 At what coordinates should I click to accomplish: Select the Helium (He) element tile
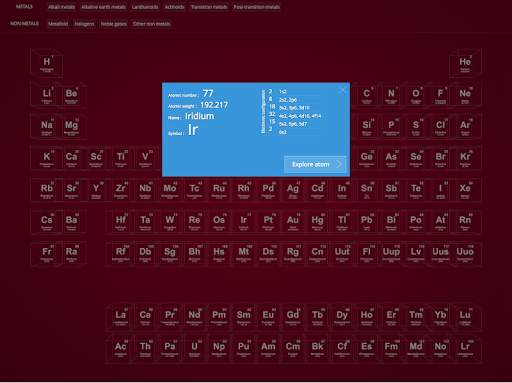(x=465, y=63)
